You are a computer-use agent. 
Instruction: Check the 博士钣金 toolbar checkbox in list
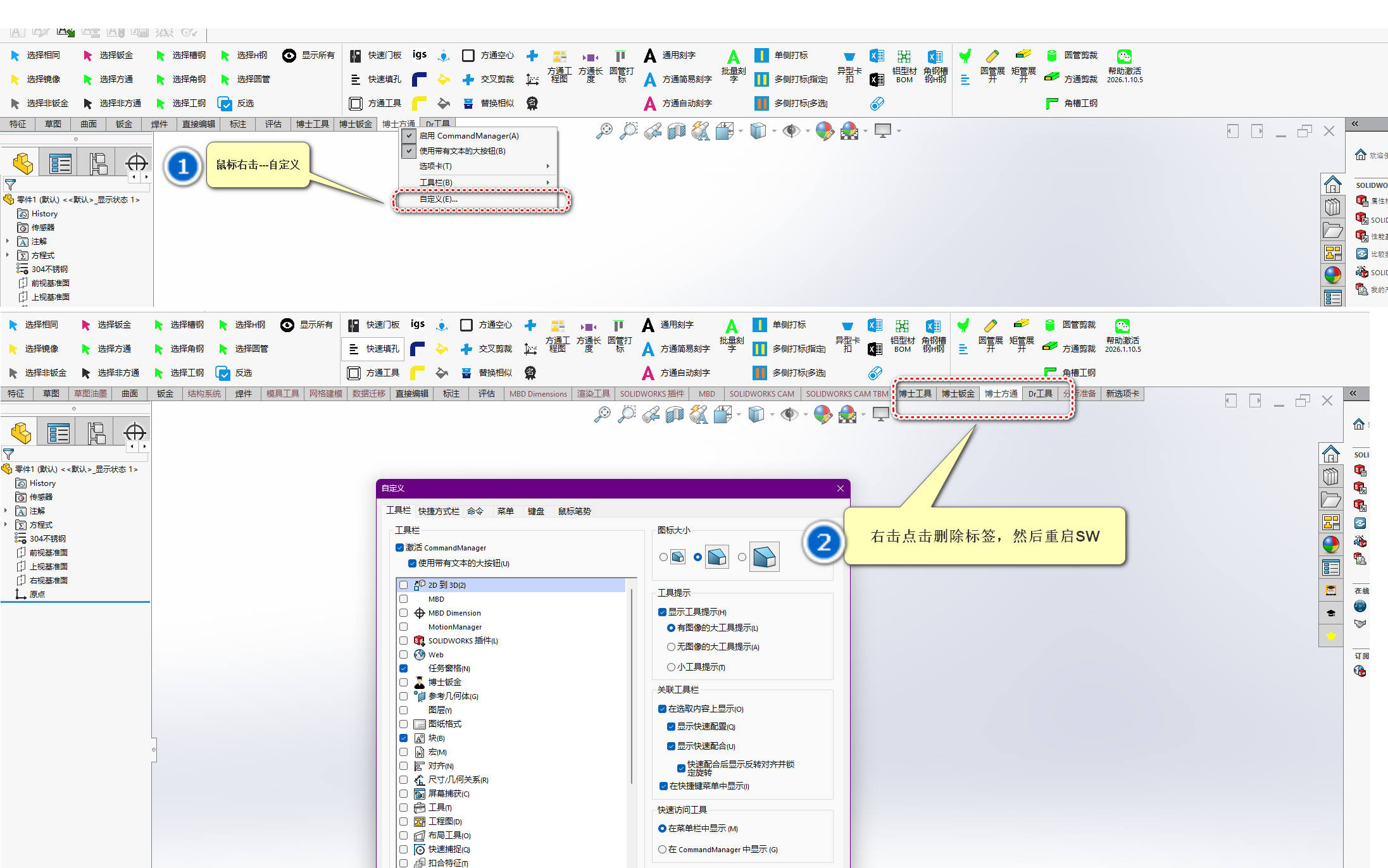(404, 683)
